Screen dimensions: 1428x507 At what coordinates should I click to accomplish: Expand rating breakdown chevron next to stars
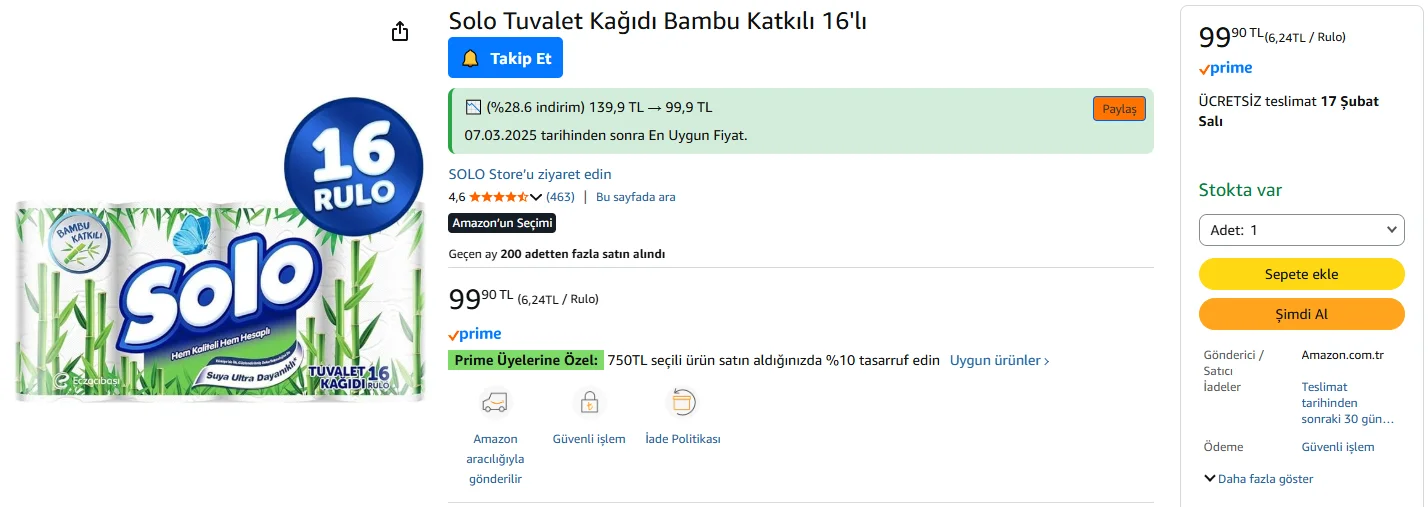pos(535,197)
